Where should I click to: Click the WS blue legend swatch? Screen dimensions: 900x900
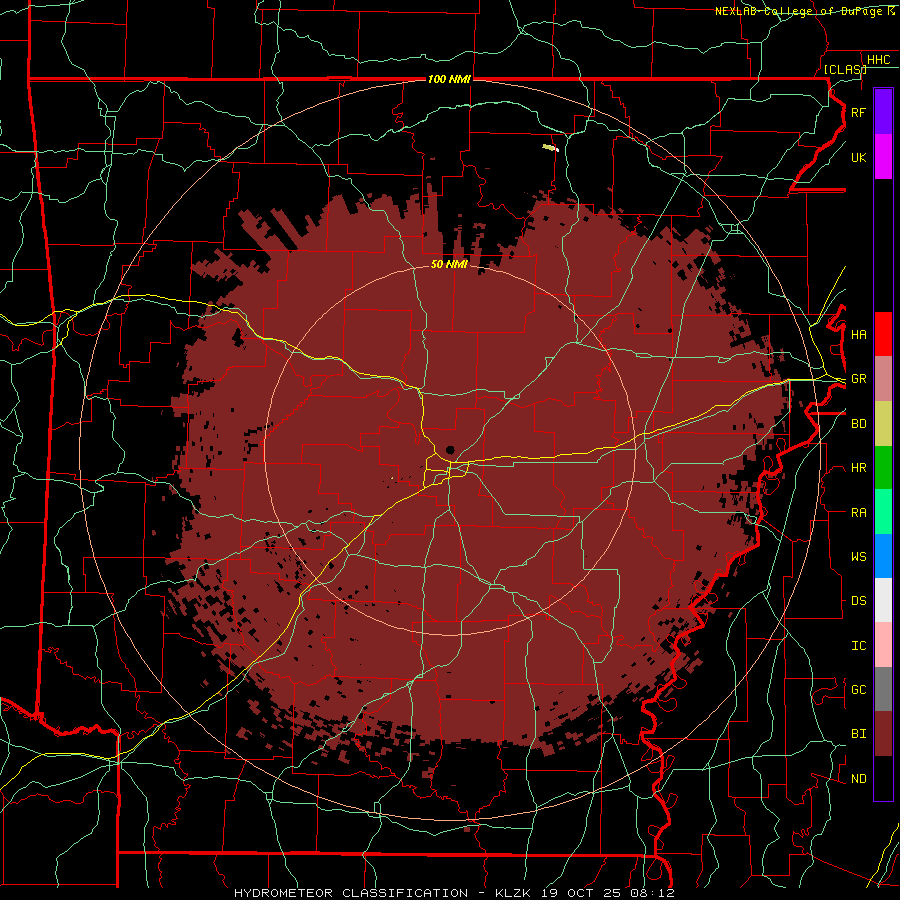coord(883,556)
